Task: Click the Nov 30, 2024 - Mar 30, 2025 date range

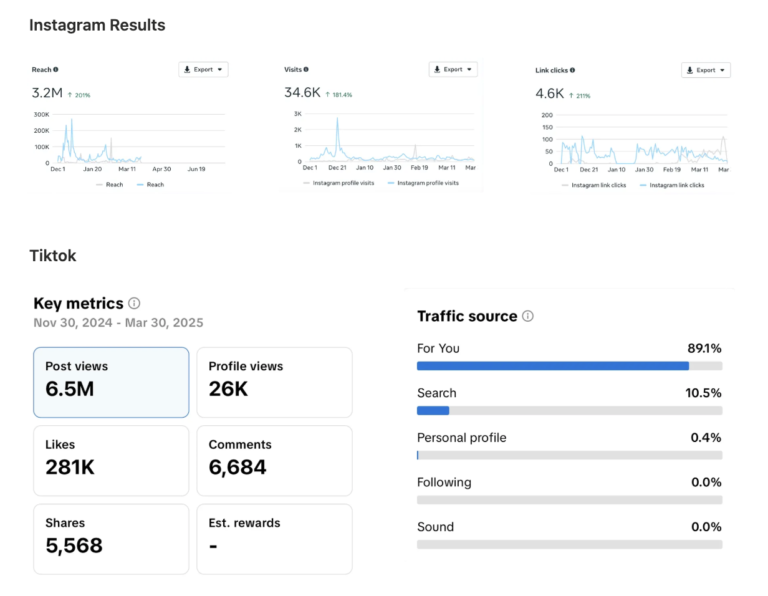Action: tap(118, 323)
